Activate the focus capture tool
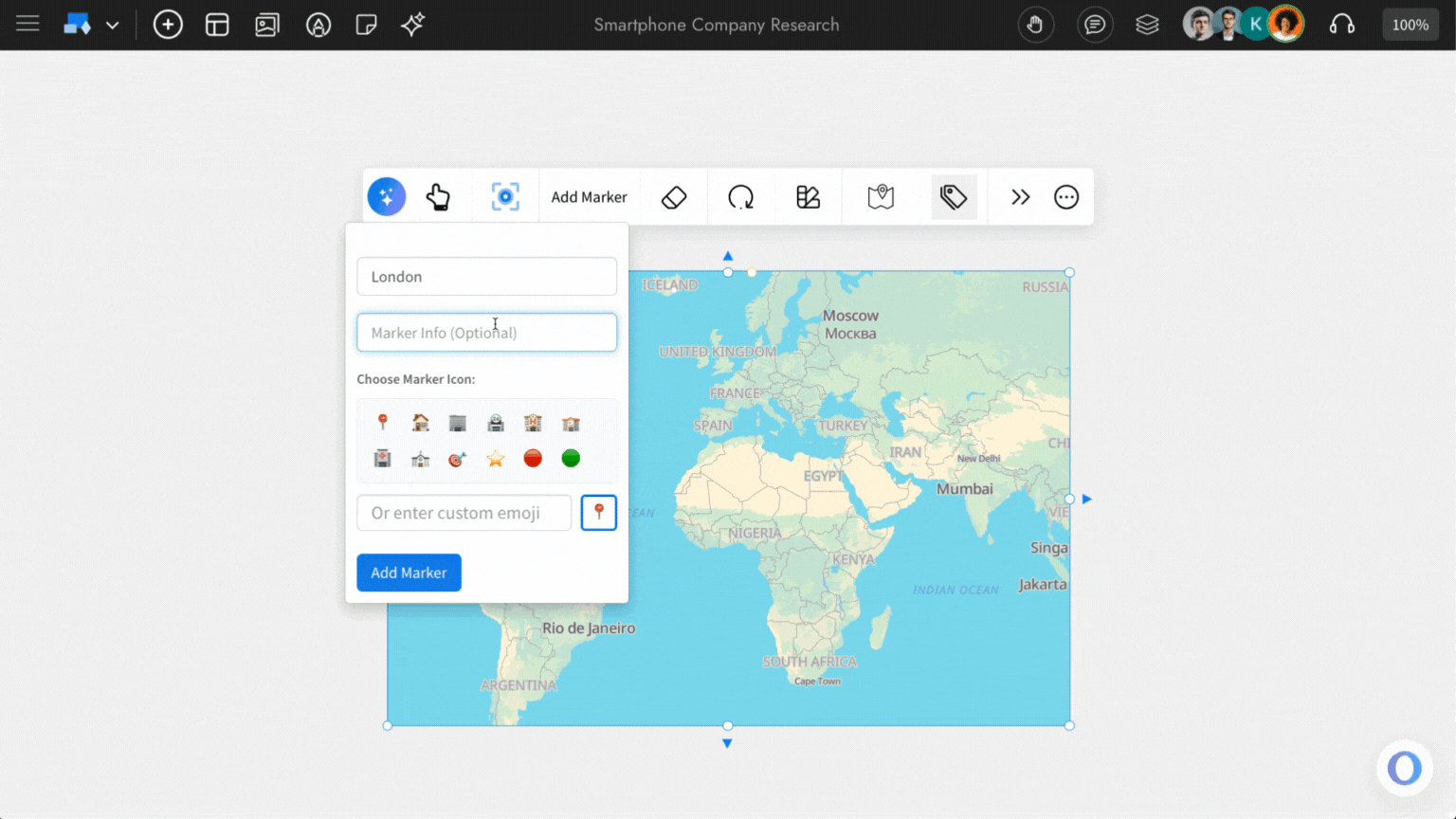The height and width of the screenshot is (819, 1456). tap(505, 196)
